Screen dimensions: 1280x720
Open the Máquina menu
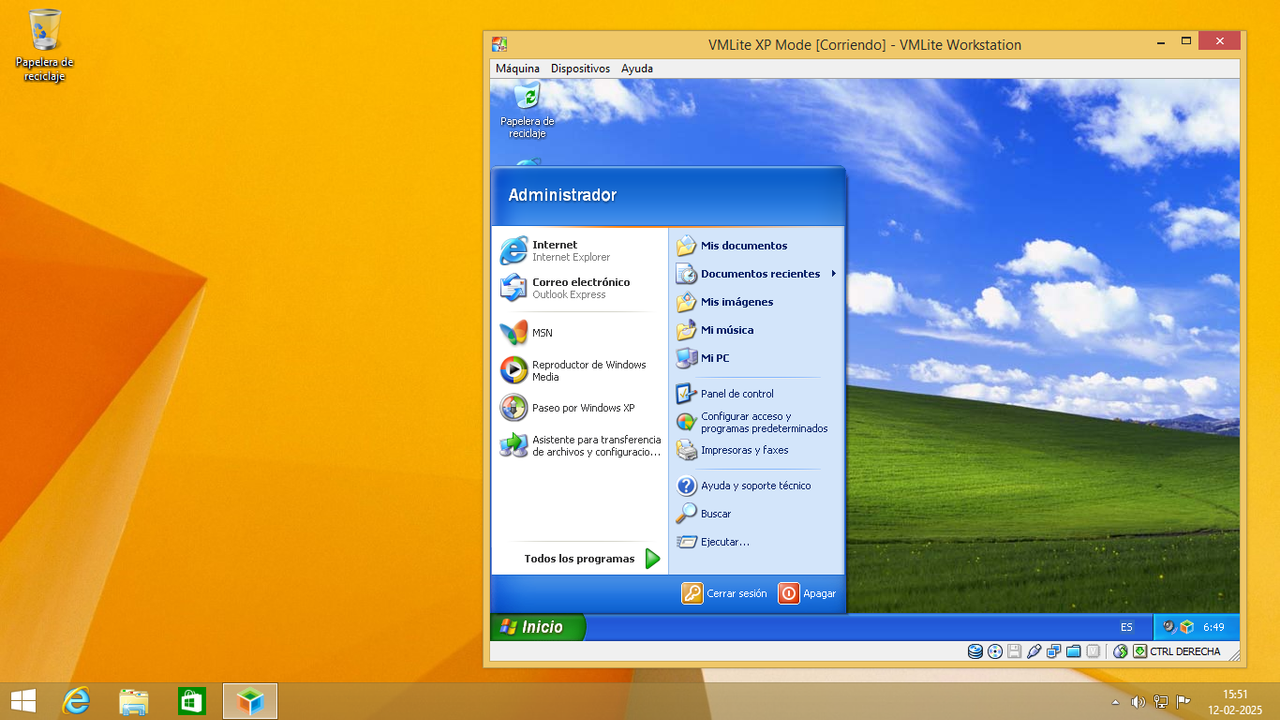click(517, 68)
